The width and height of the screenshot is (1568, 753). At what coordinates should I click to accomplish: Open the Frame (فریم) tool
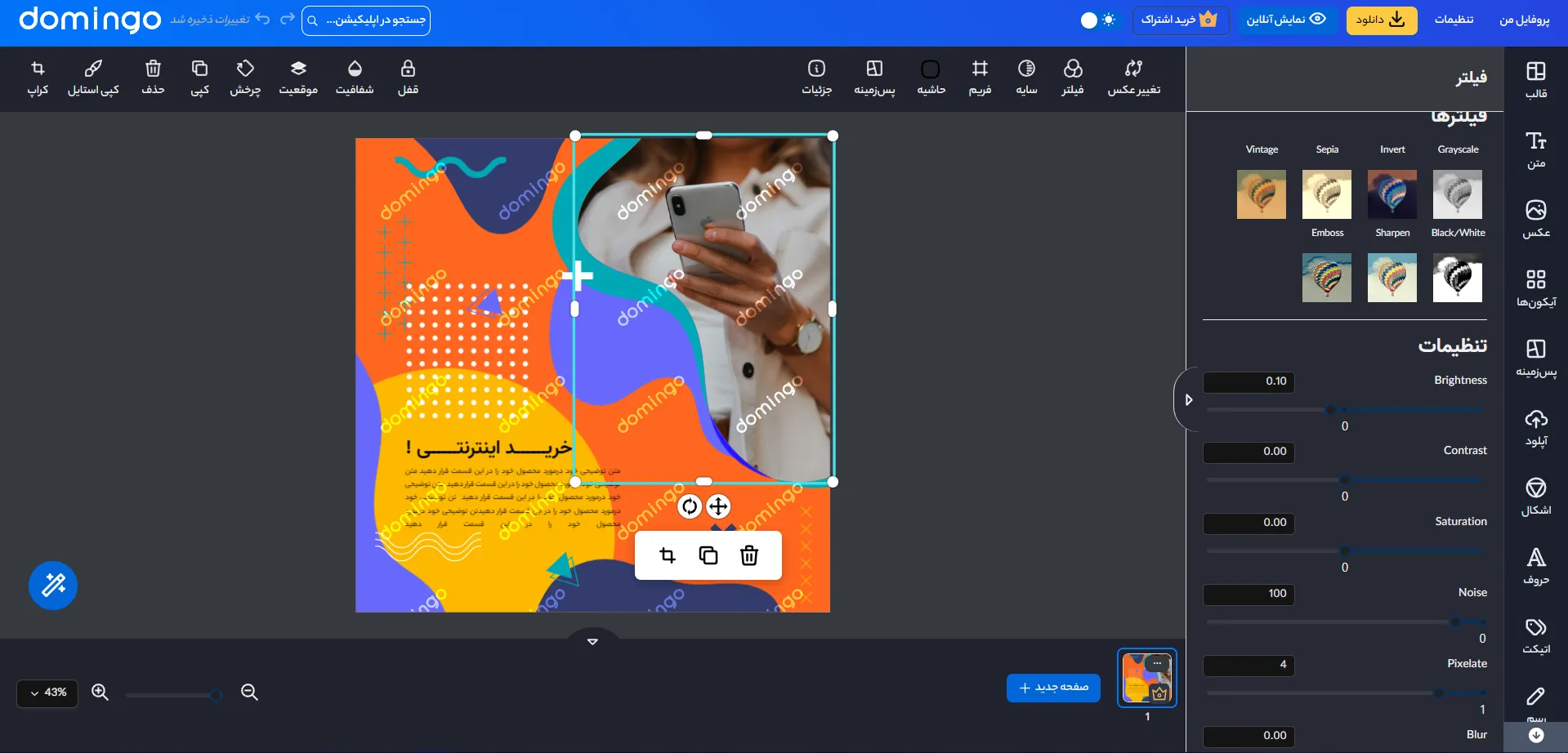980,78
